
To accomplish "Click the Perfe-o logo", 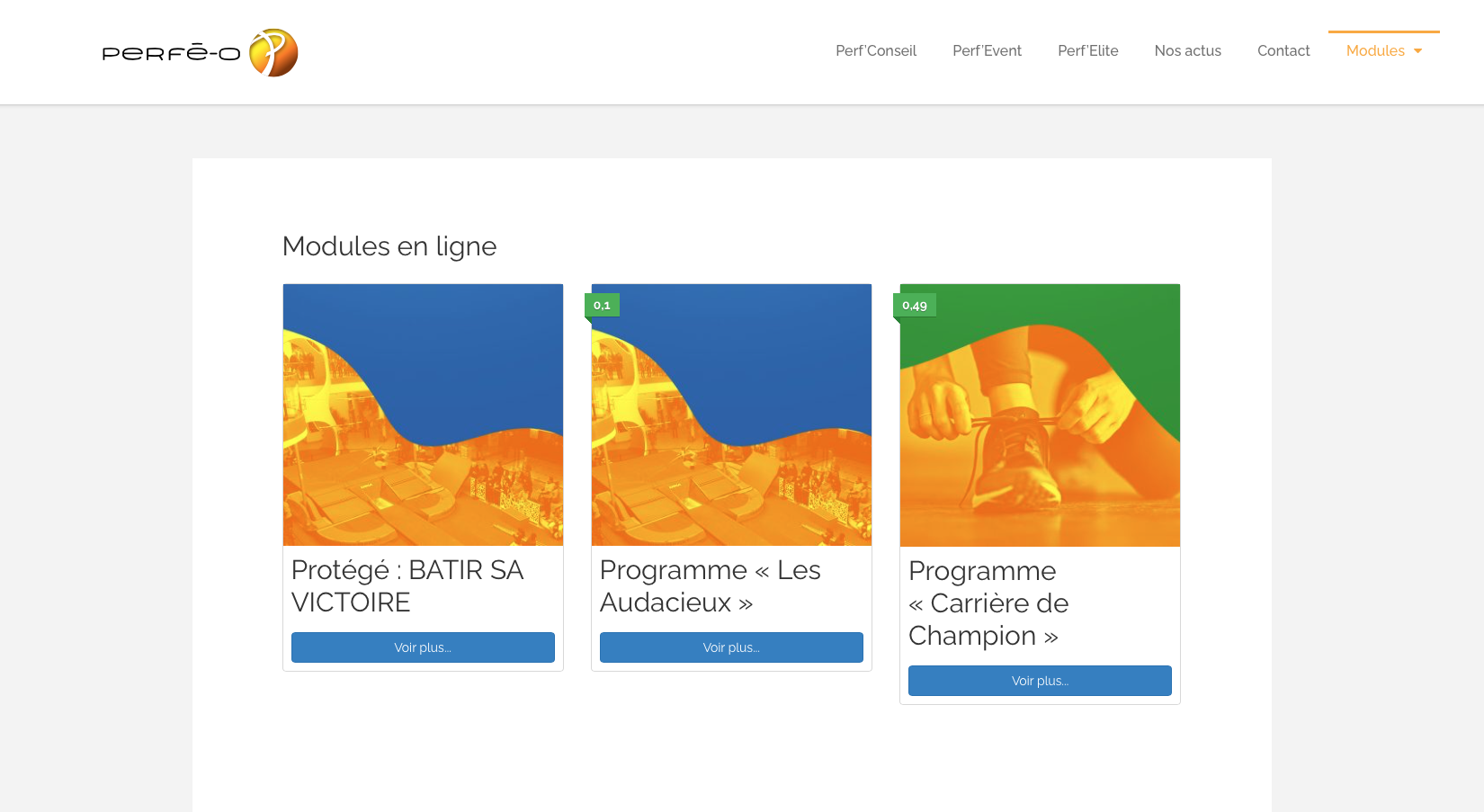I will pos(200,52).
